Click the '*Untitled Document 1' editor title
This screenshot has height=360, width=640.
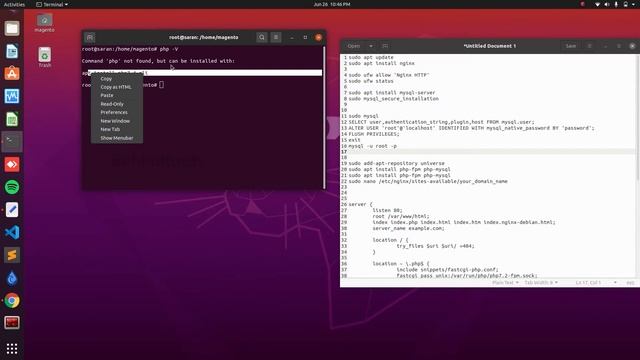pos(489,46)
